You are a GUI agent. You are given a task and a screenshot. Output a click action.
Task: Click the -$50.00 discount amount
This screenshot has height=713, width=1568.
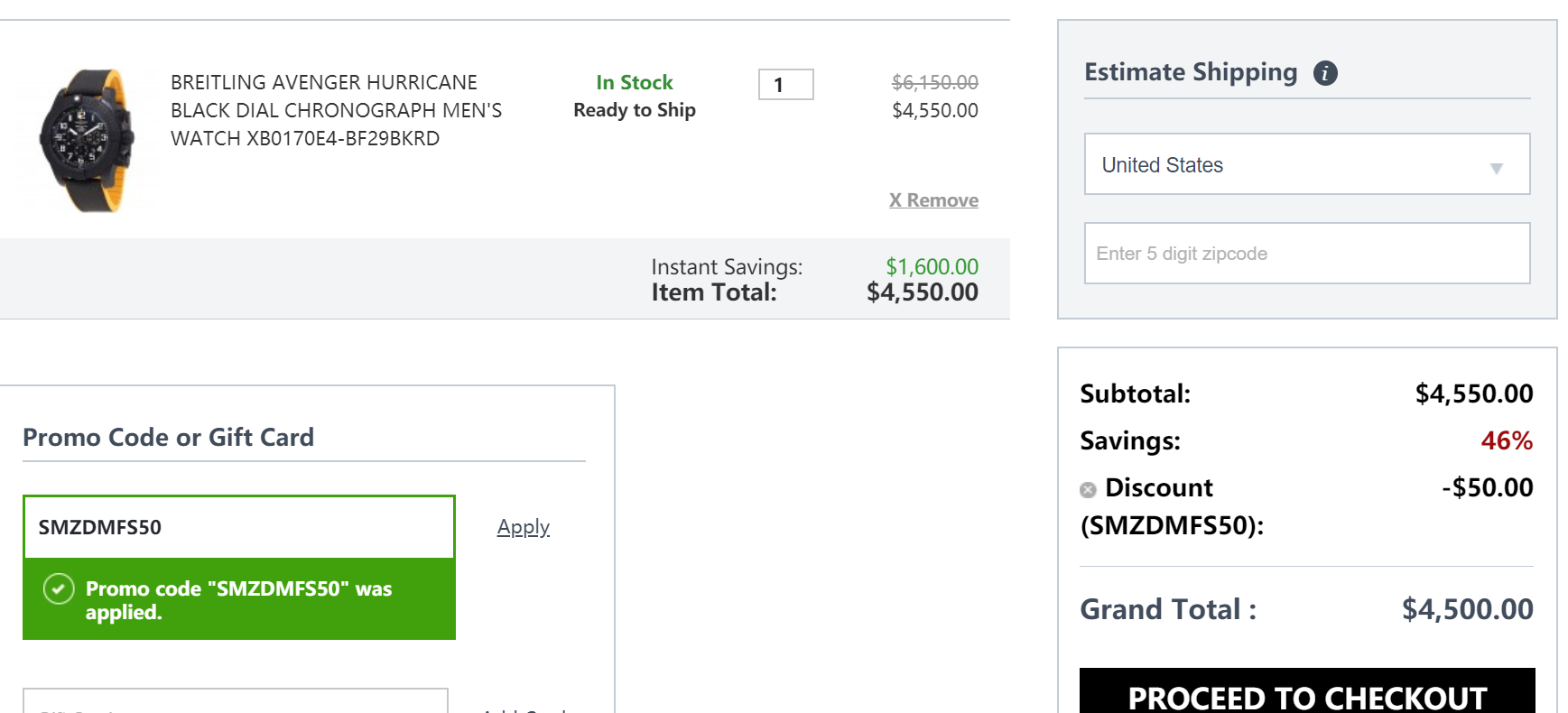point(1488,487)
